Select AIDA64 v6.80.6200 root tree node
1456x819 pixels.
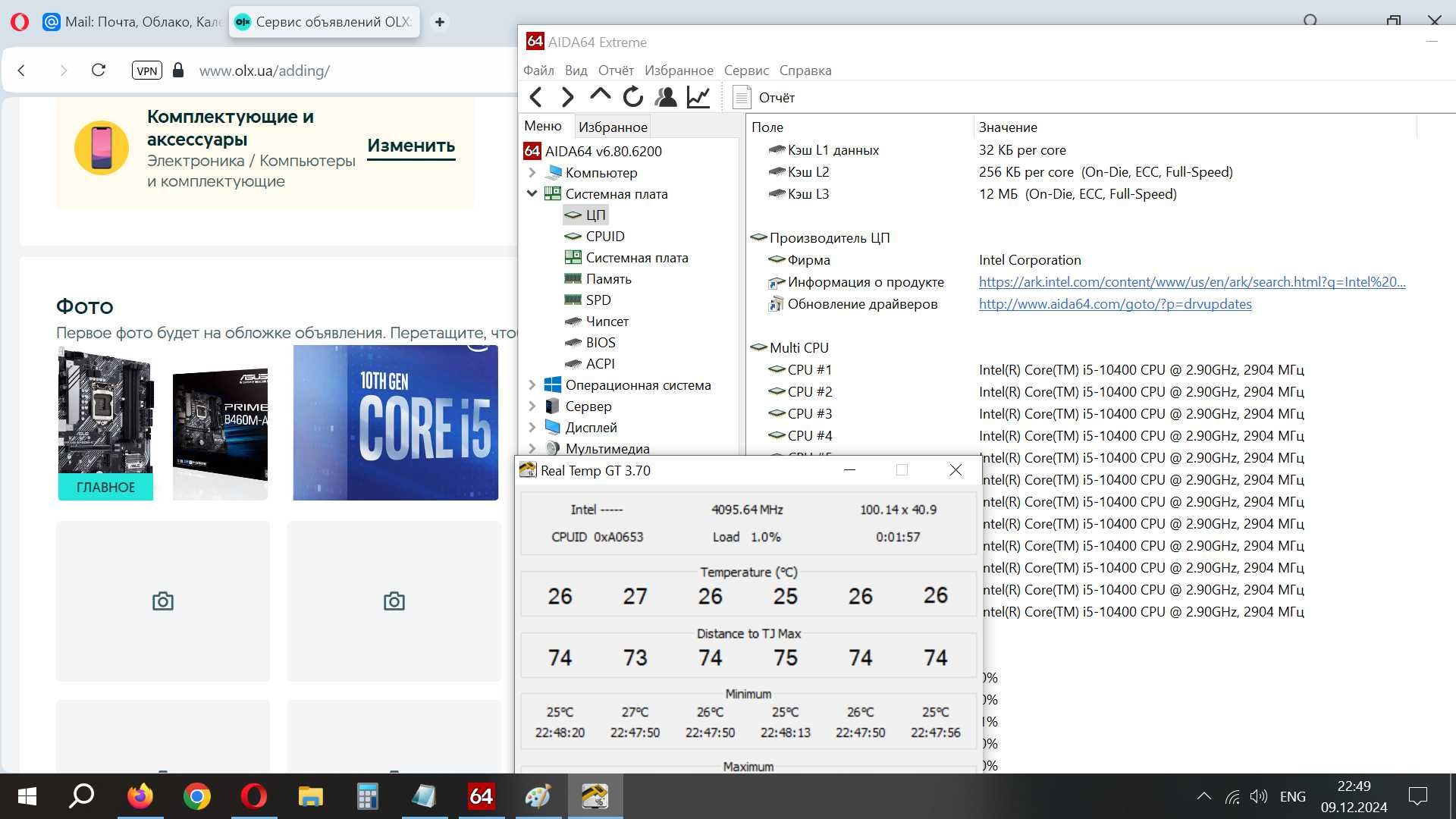tap(593, 151)
